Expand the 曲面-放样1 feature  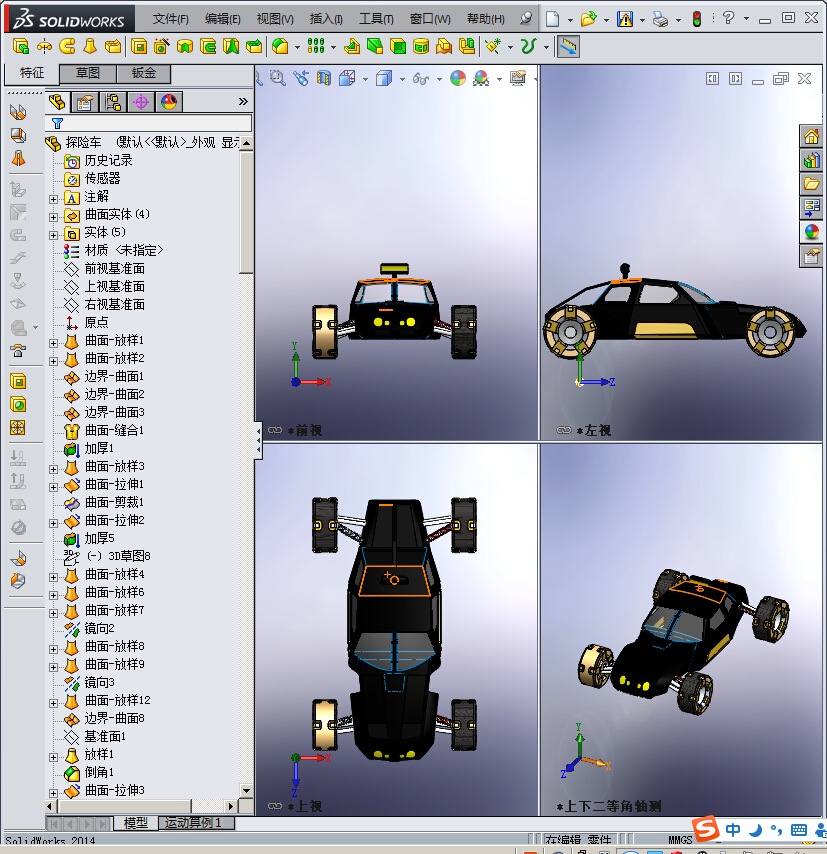click(x=53, y=343)
